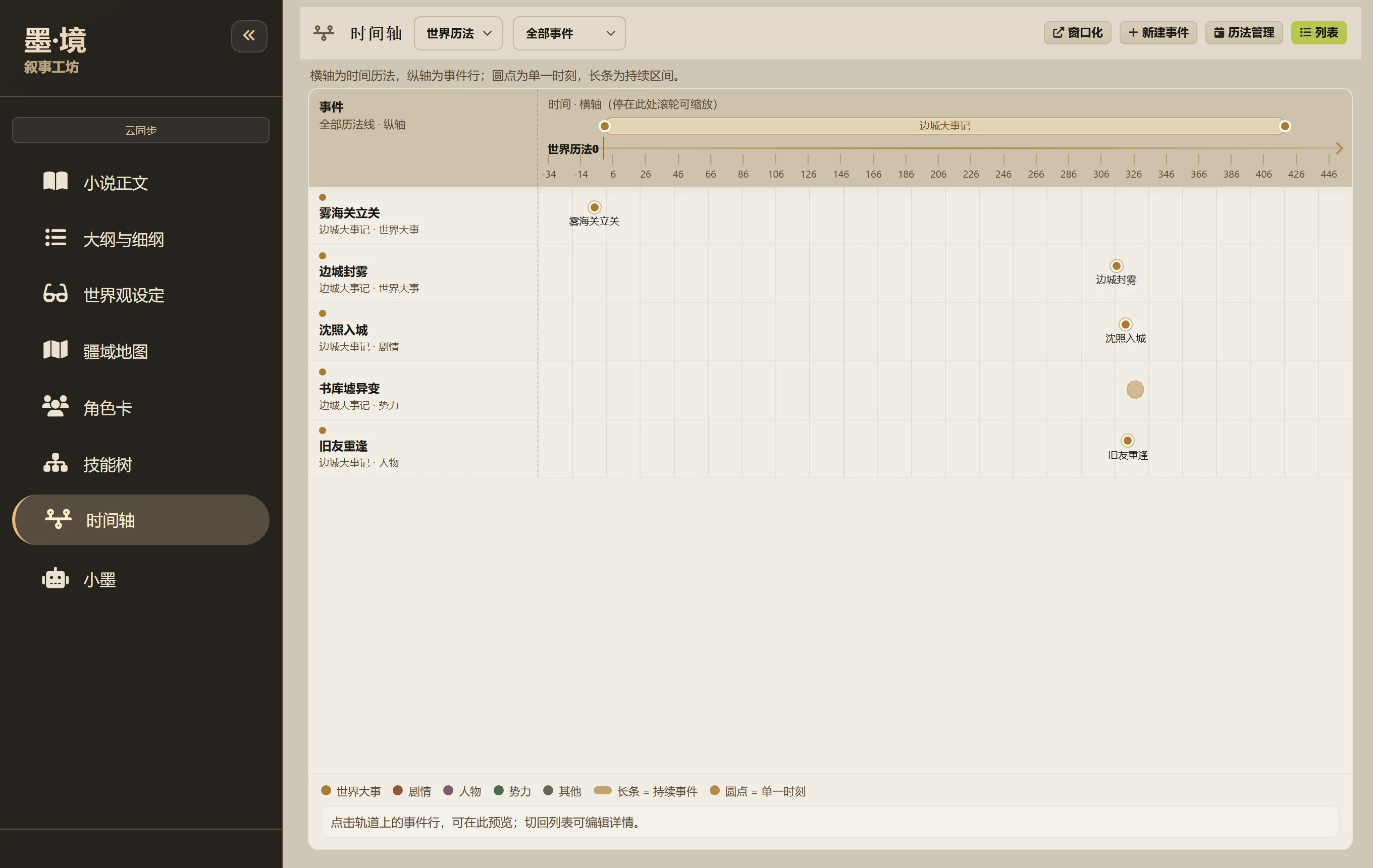Click the 世界观设定 glasses icon
The image size is (1373, 868).
pyautogui.click(x=56, y=294)
